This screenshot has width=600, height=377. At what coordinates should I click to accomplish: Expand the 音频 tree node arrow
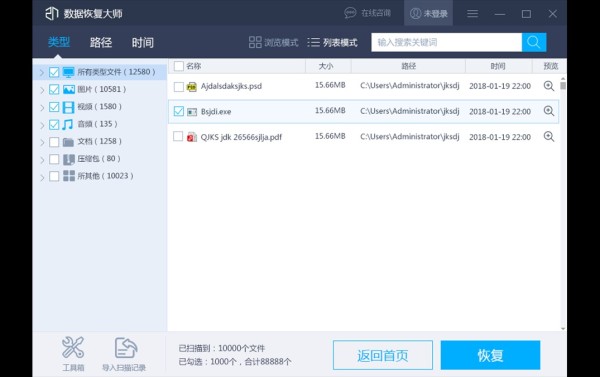coord(42,125)
